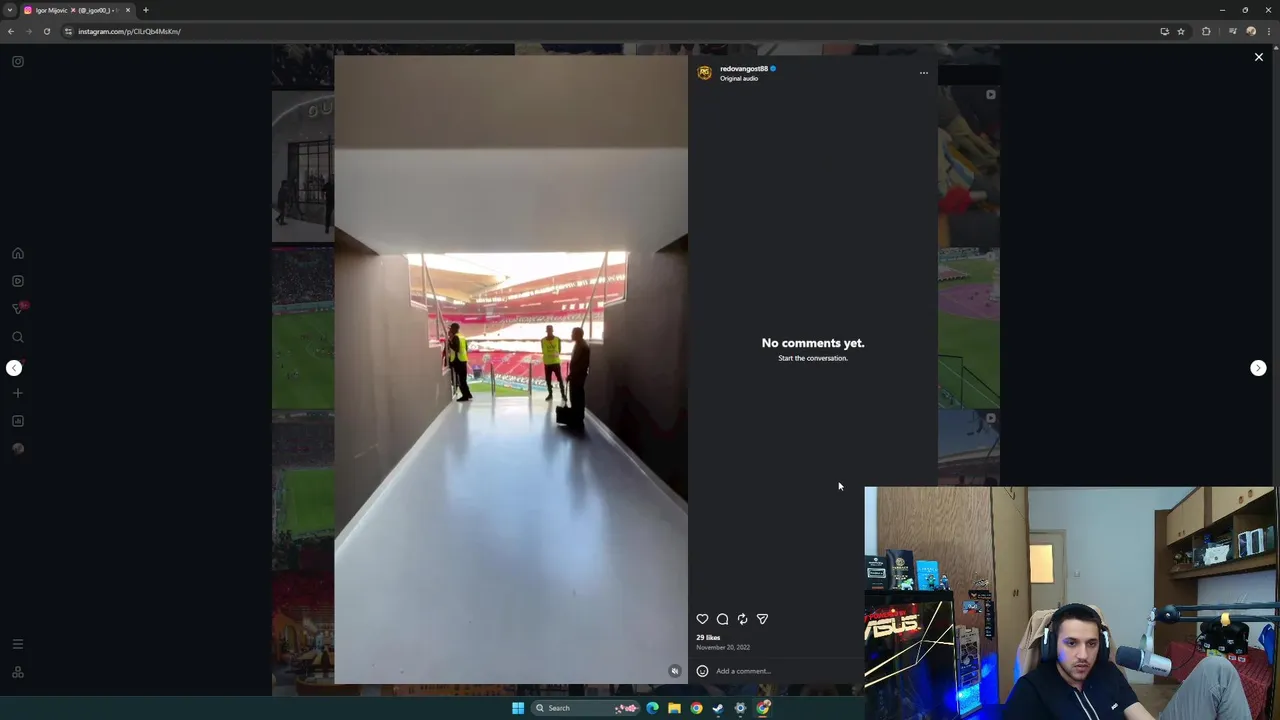
Task: Close the Igor Mijovic browser tab
Action: pos(127,10)
